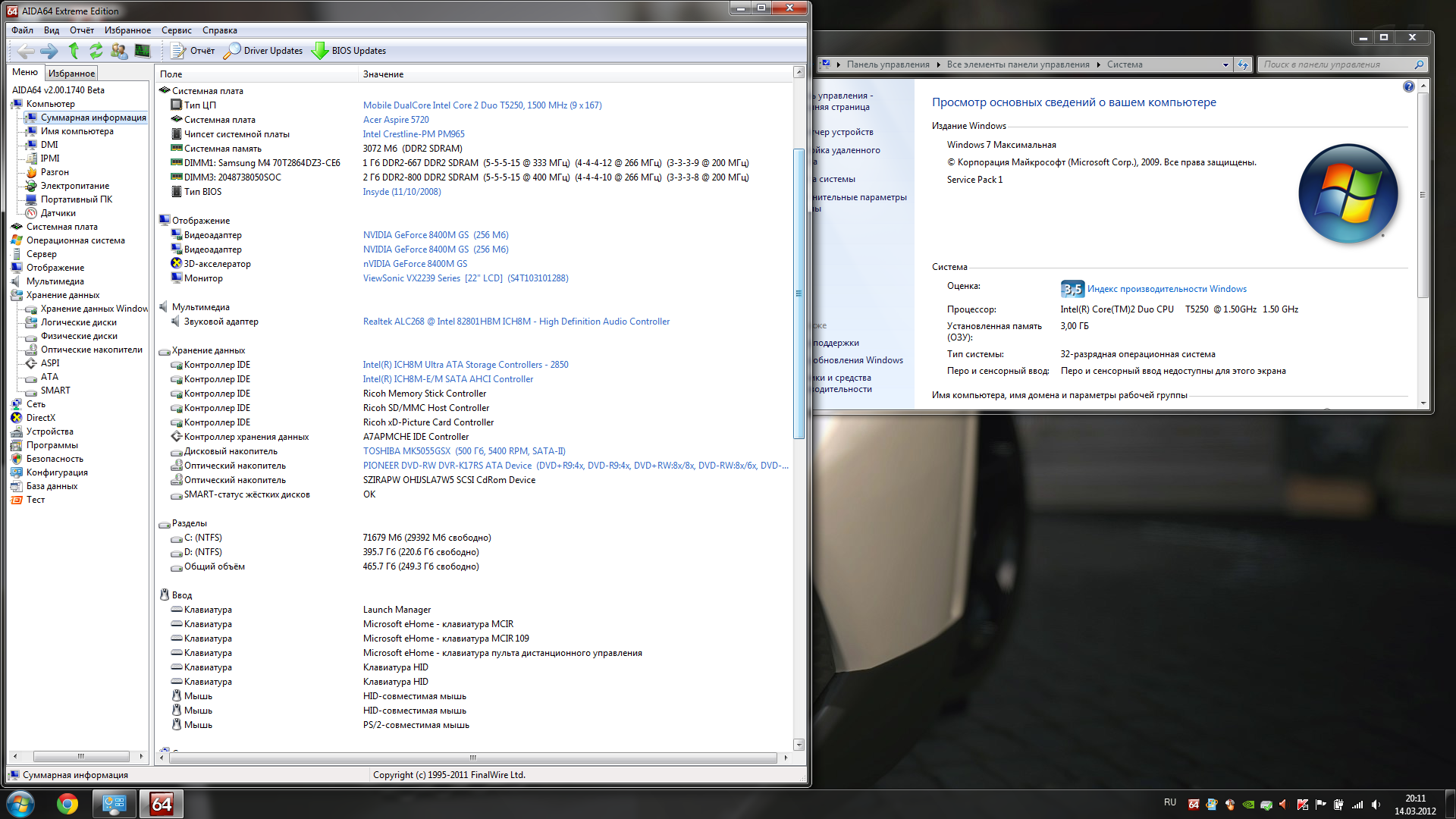Open the Realtek ALC268 audio controller link
The image size is (1456, 819).
[516, 322]
